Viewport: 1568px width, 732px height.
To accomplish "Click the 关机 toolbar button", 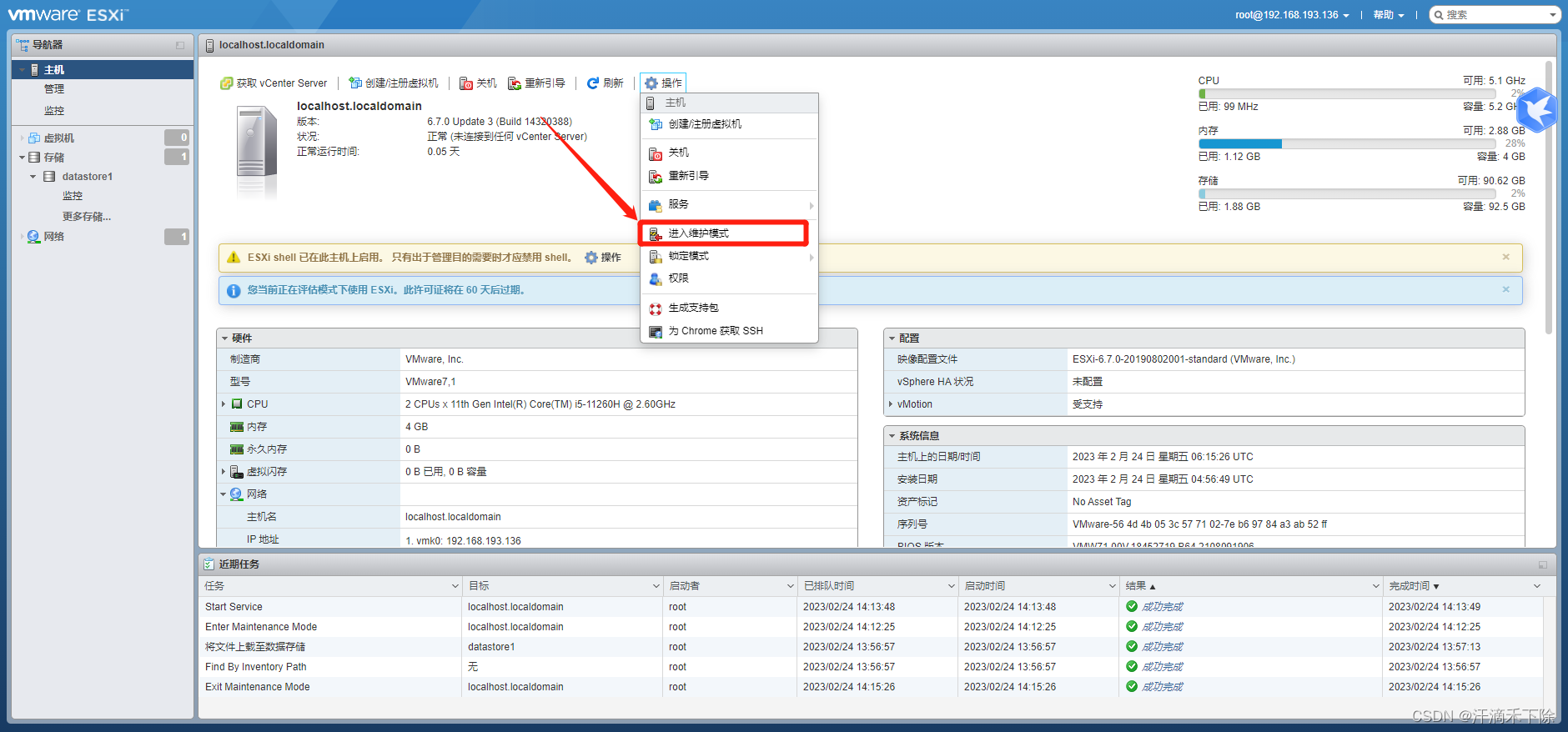I will (x=478, y=83).
